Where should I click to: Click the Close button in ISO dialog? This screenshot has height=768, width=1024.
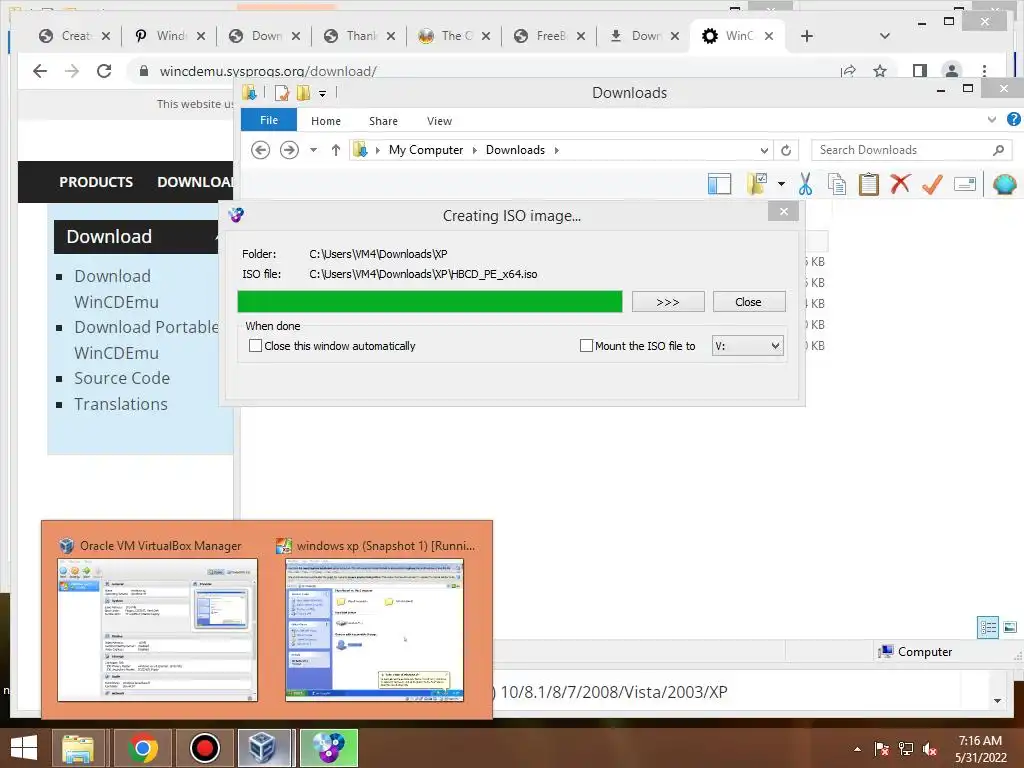[x=748, y=302]
